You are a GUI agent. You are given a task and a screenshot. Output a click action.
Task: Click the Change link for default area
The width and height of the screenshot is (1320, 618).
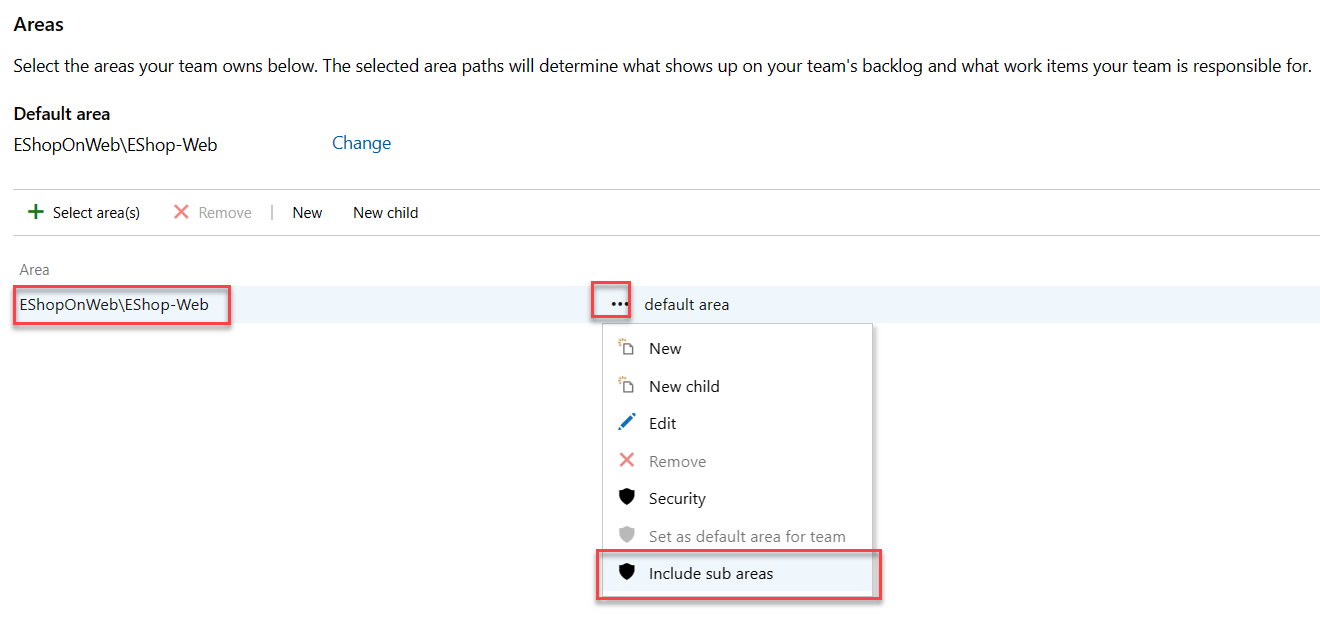click(361, 143)
